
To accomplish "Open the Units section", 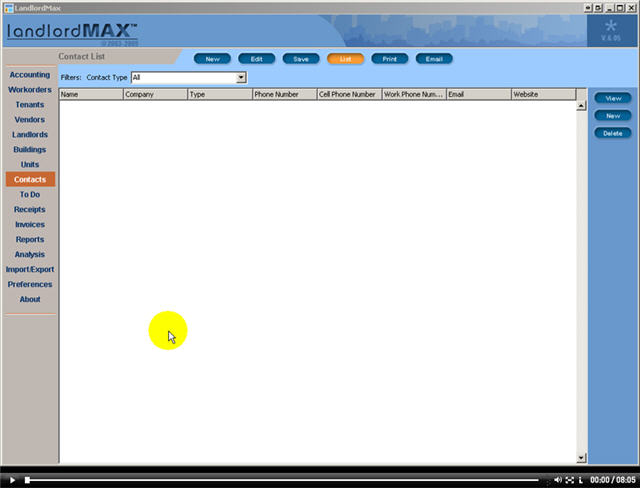I will 30,164.
